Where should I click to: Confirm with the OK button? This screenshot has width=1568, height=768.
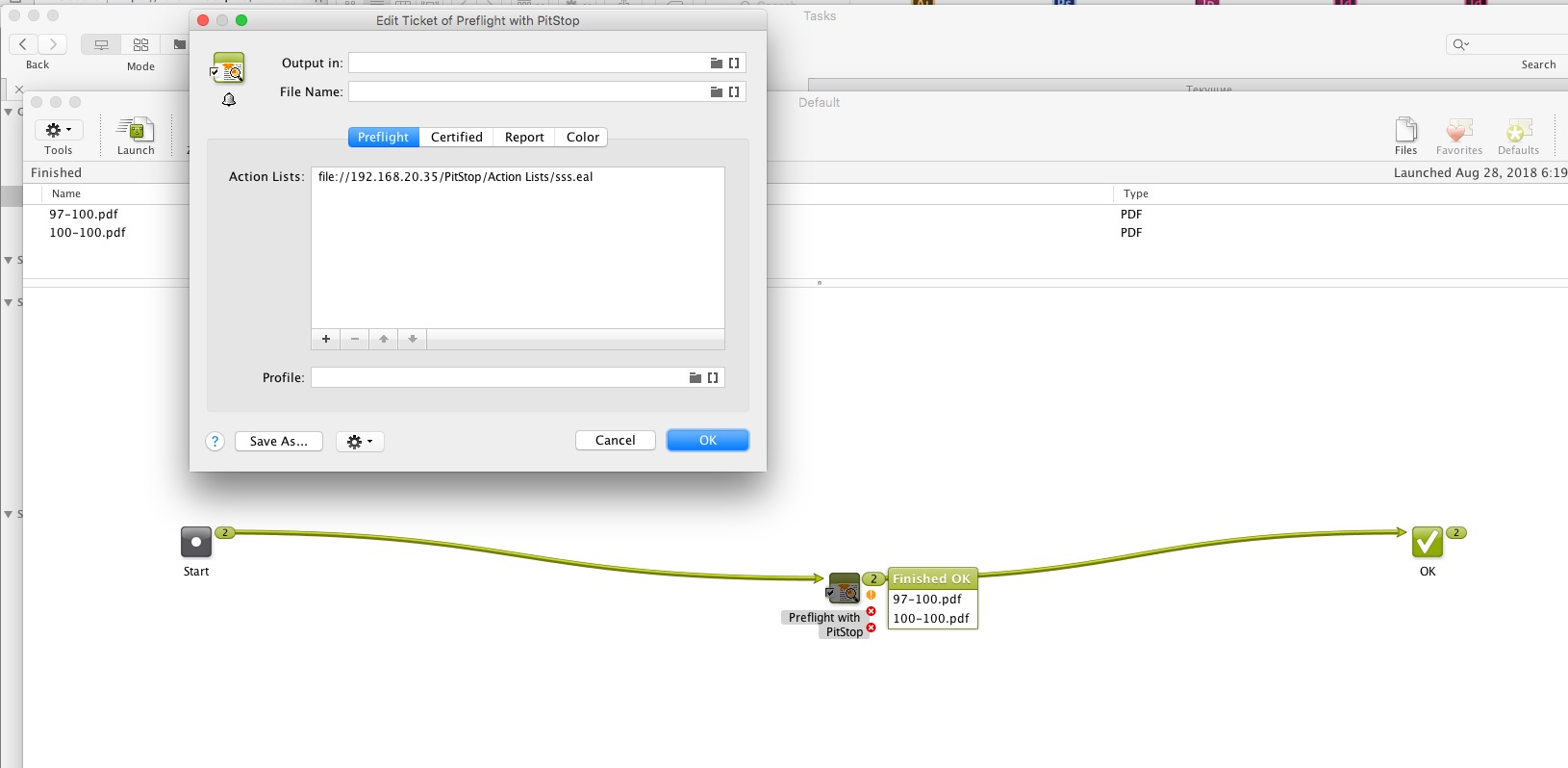[x=708, y=440]
